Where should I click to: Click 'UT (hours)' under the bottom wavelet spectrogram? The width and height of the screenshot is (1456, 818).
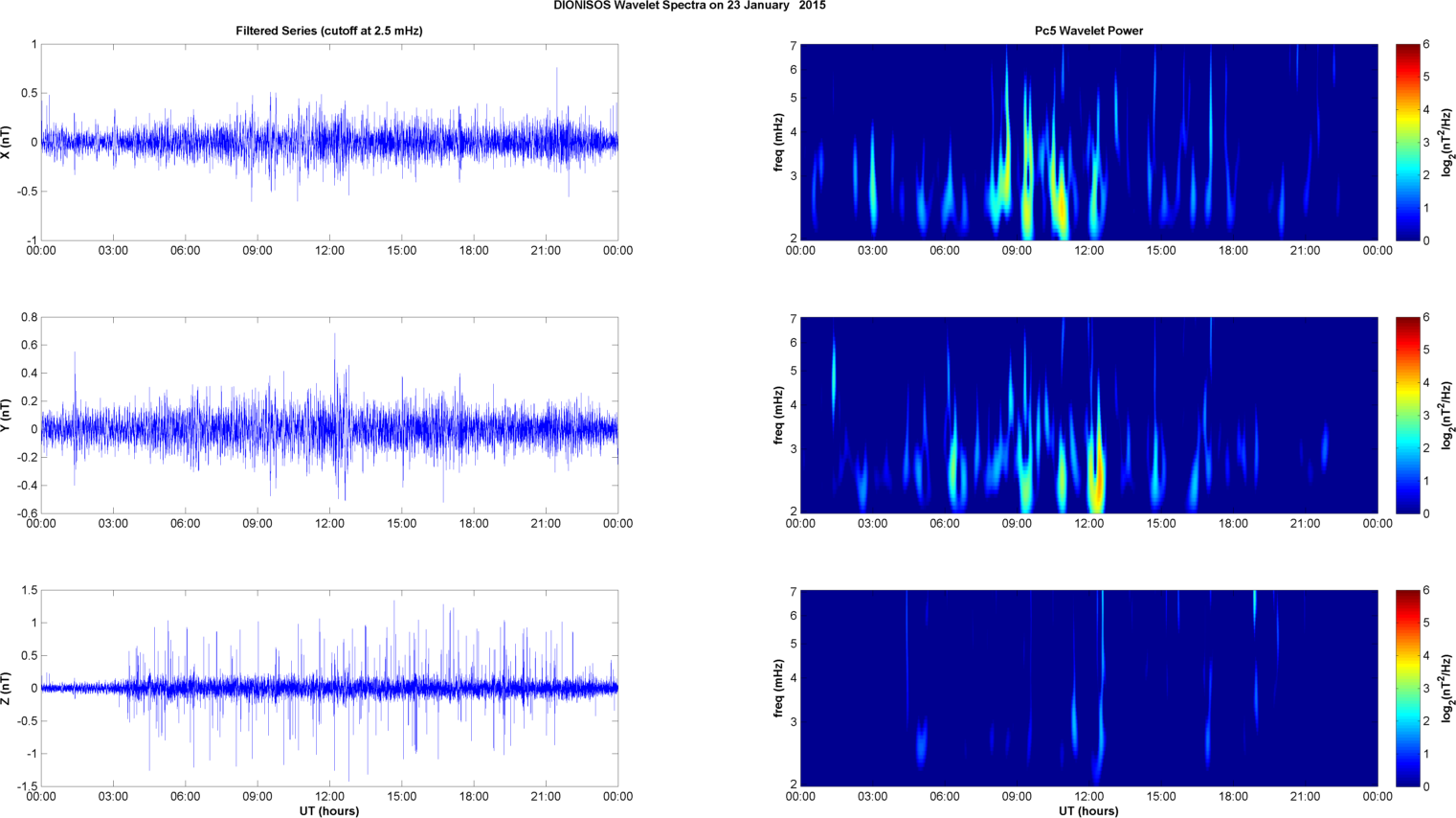pos(1088,810)
